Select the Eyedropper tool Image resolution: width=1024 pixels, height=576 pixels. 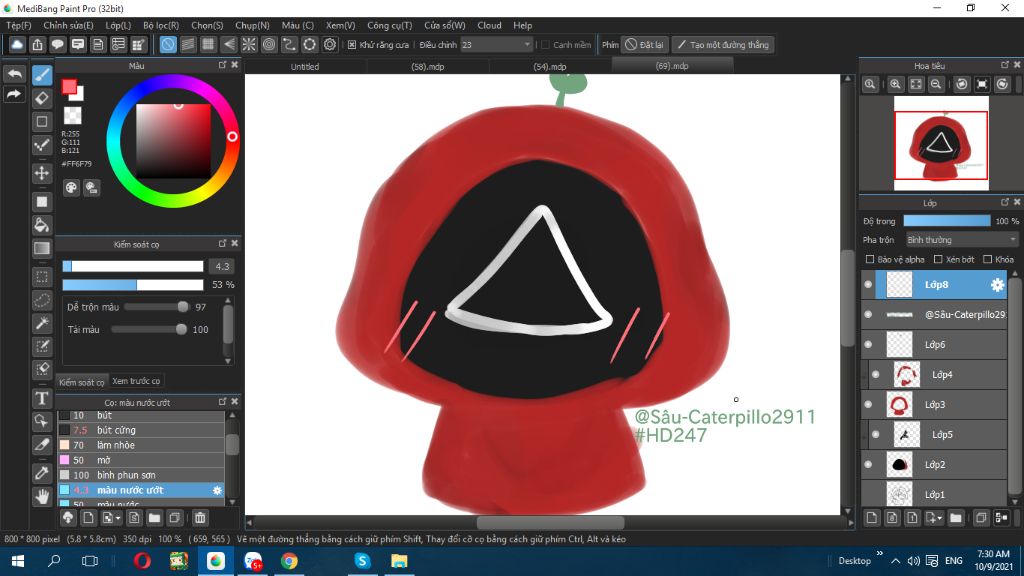(42, 473)
